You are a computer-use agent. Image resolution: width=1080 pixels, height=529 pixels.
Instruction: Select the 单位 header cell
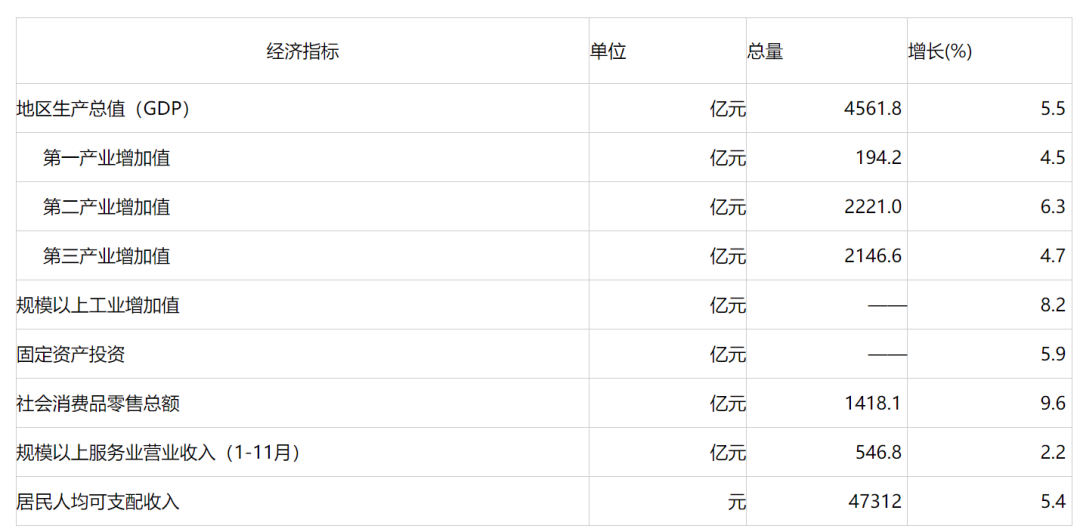[667, 51]
